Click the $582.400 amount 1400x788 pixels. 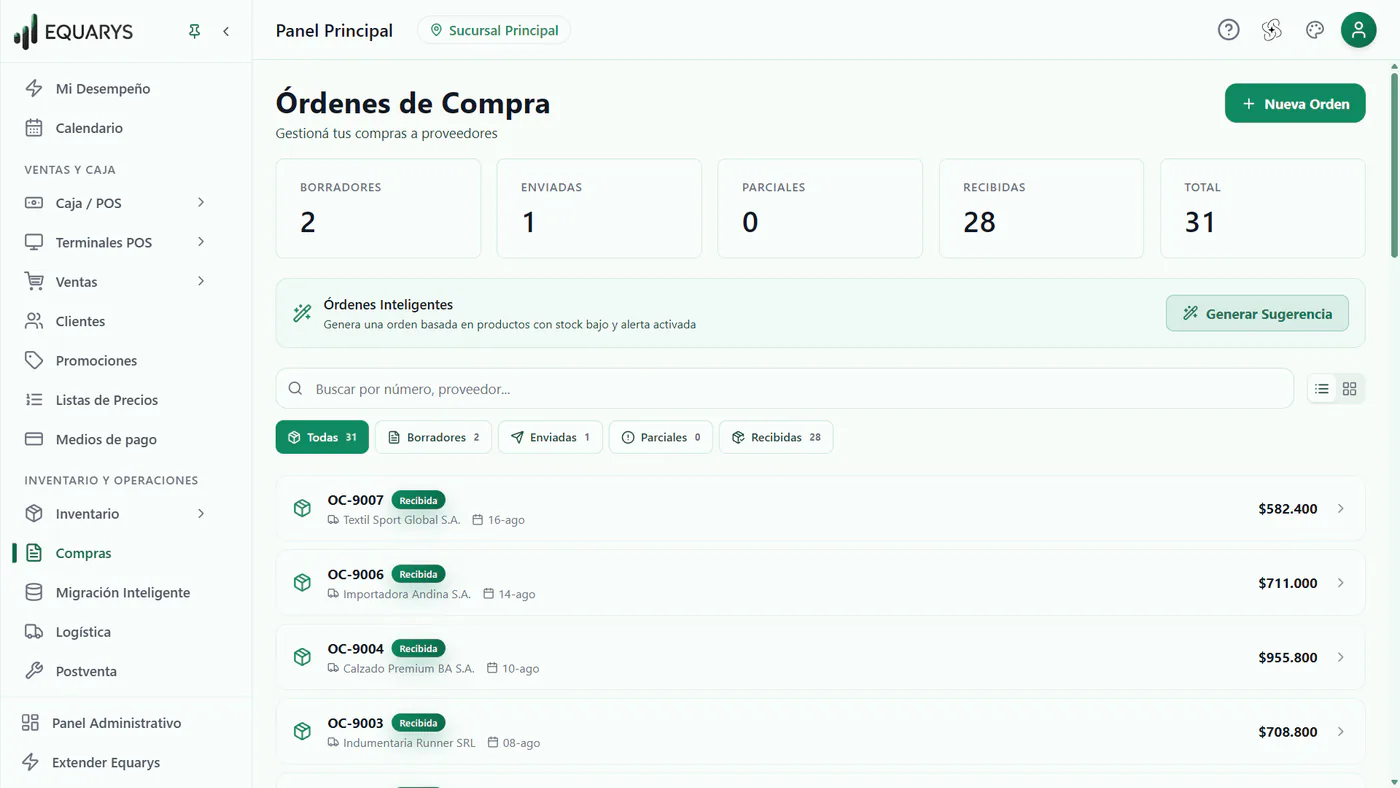1288,508
